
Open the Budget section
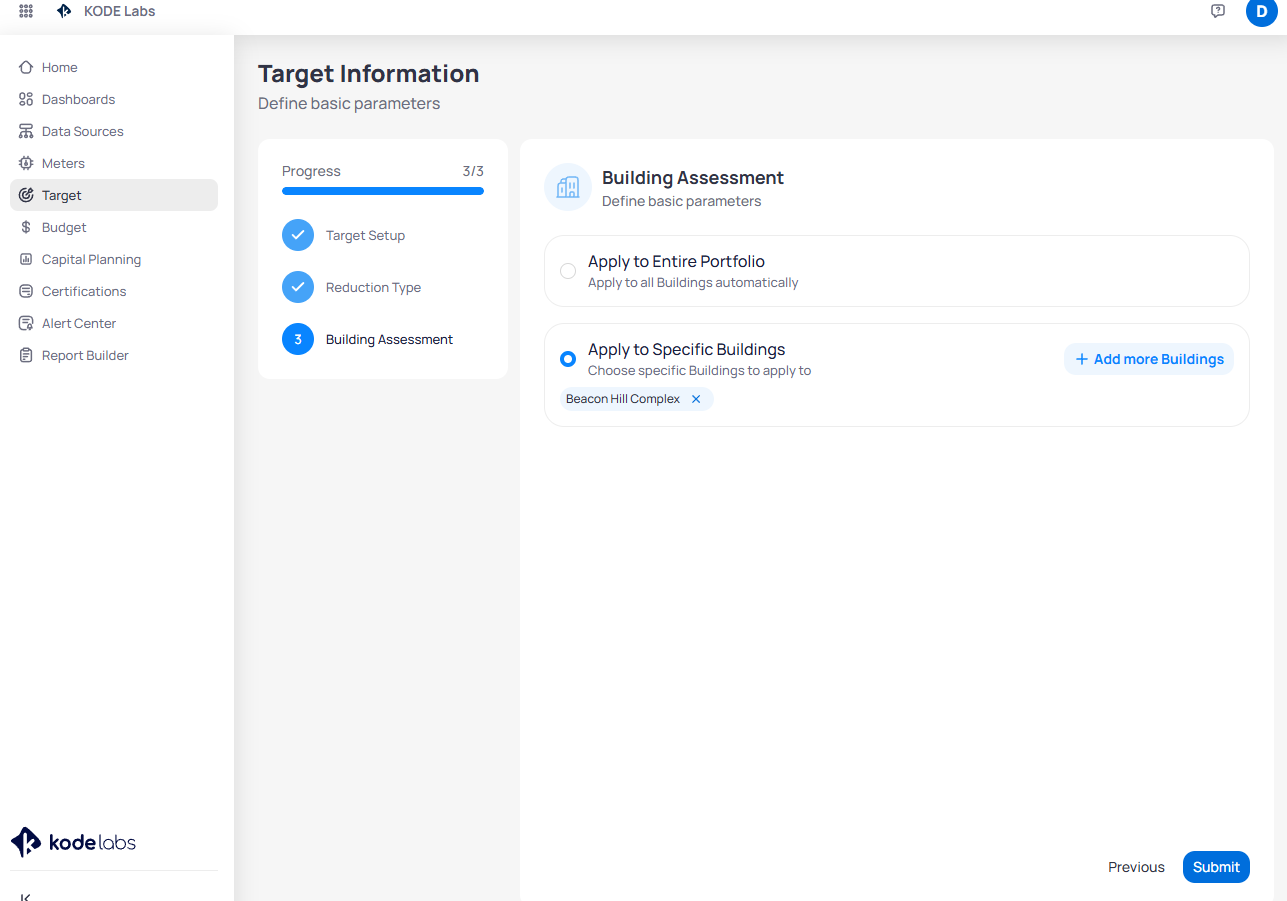(114, 227)
